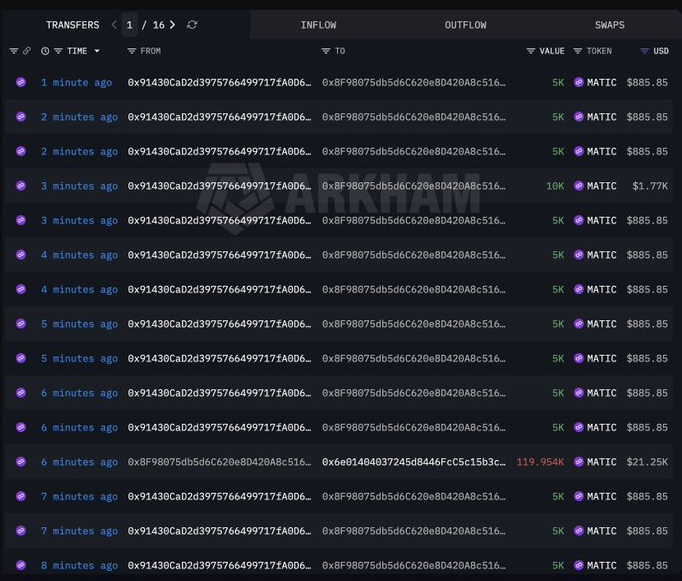Viewport: 682px width, 581px height.
Task: Toggle the clock time-format icon
Action: click(x=45, y=51)
